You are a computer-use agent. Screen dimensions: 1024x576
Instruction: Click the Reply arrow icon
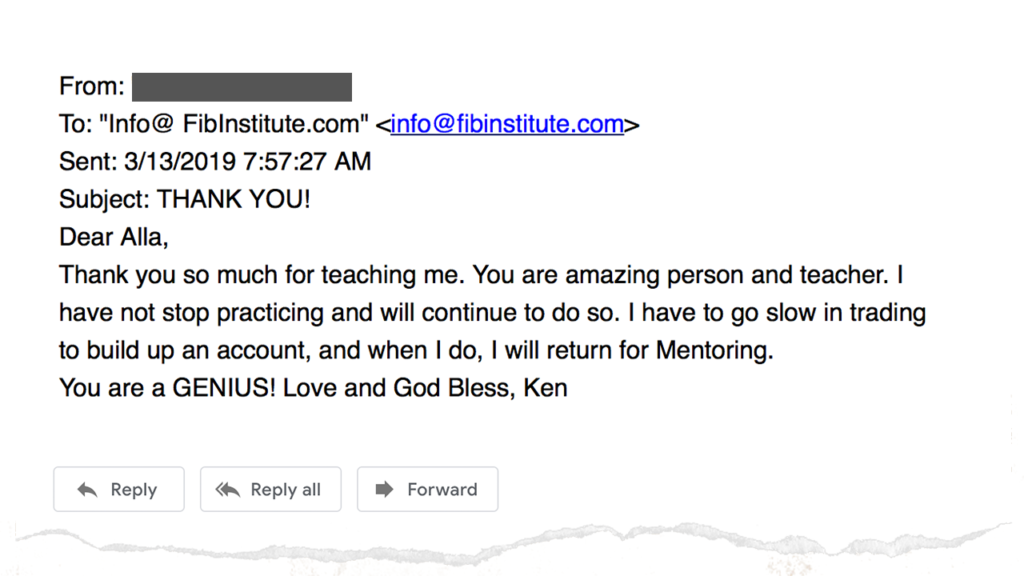[87, 490]
